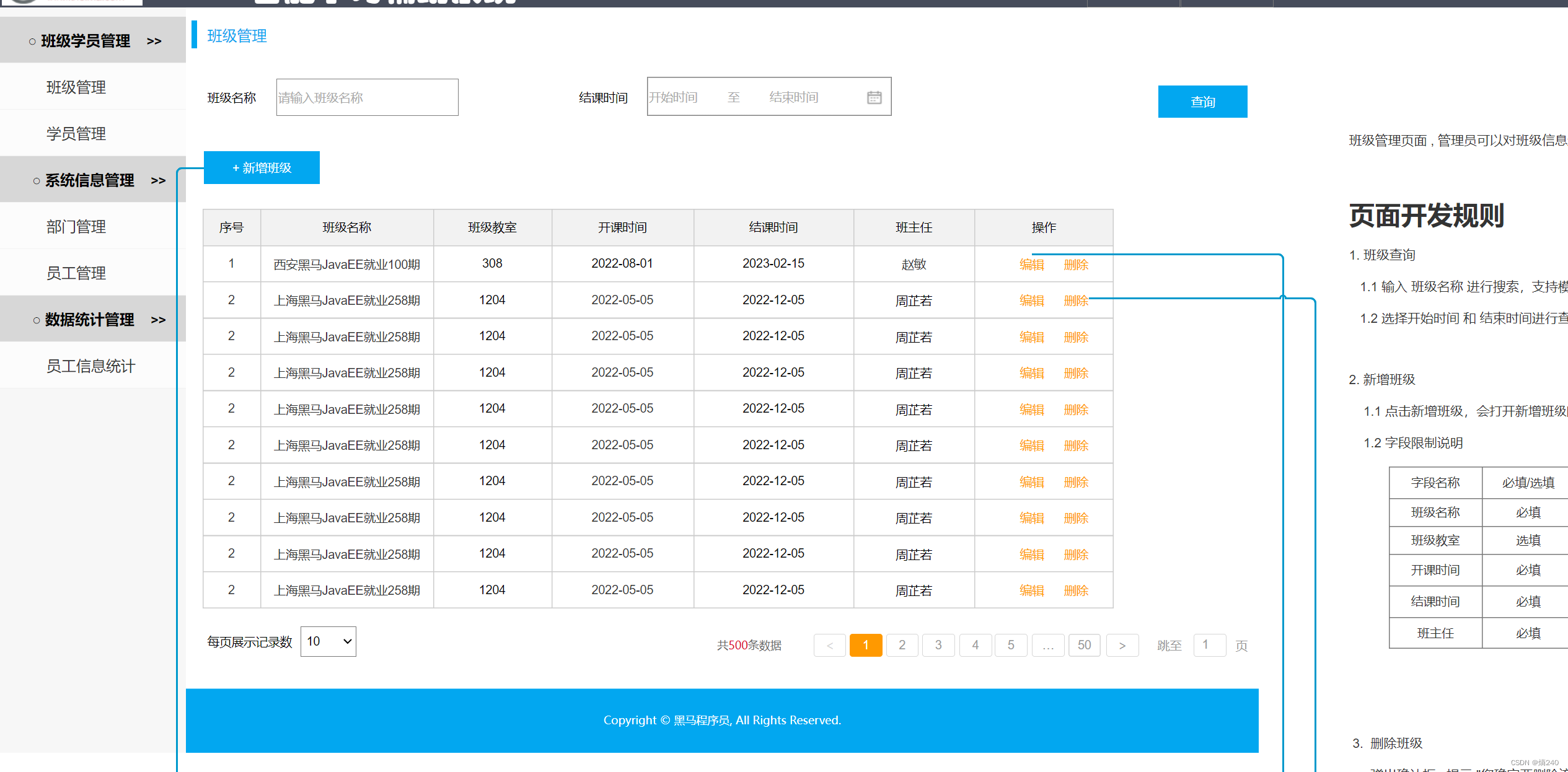Viewport: 1568px width, 772px height.
Task: Click the 查询 search button
Action: pos(1202,102)
